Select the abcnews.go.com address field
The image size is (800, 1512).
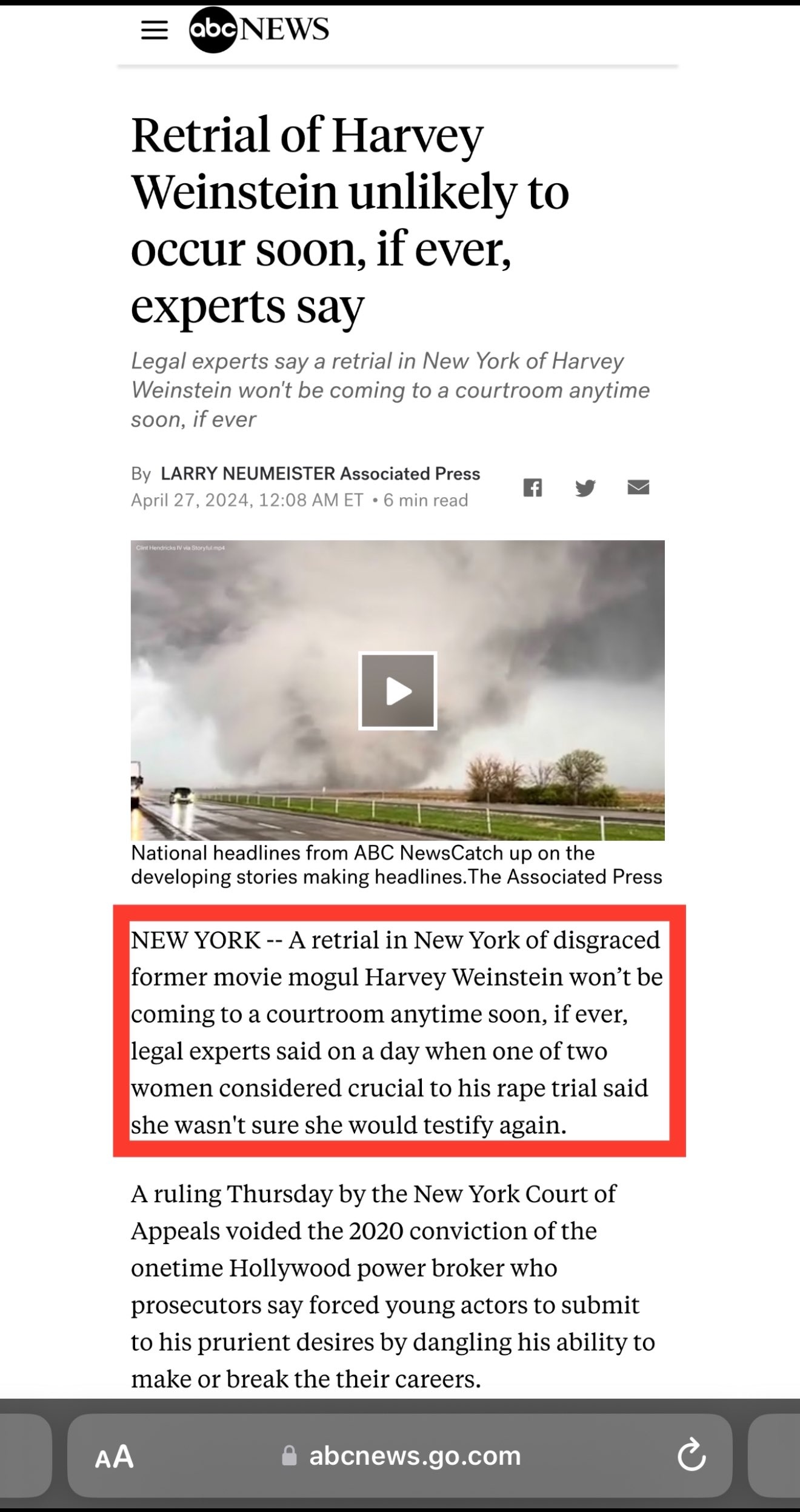coord(400,1456)
